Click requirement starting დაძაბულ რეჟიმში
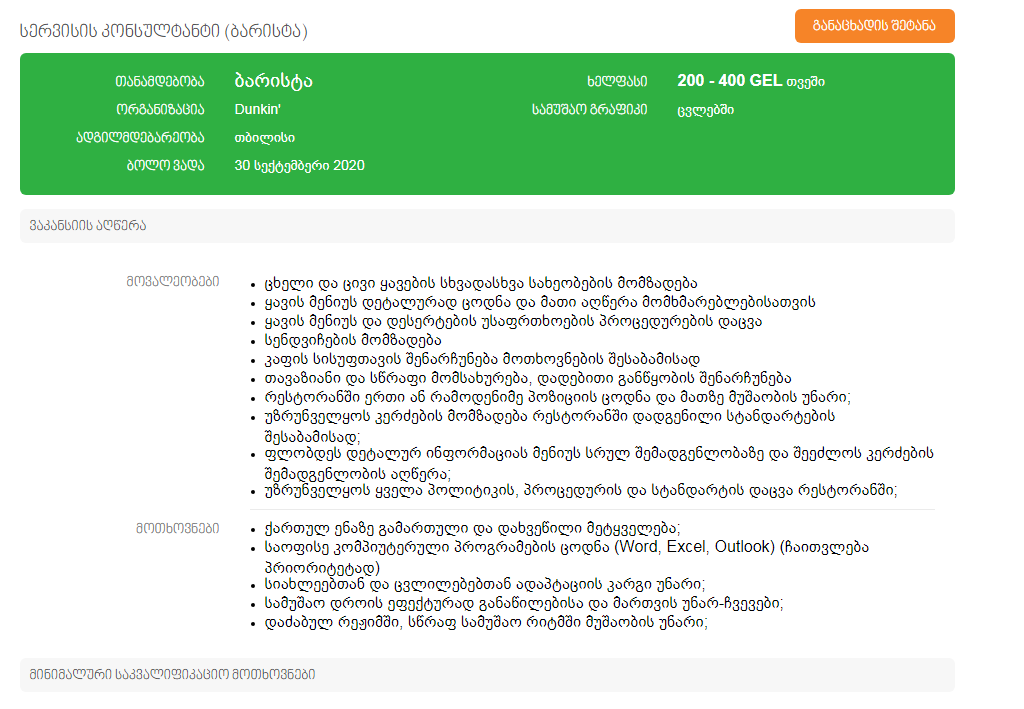This screenshot has width=1024, height=709. [x=486, y=622]
